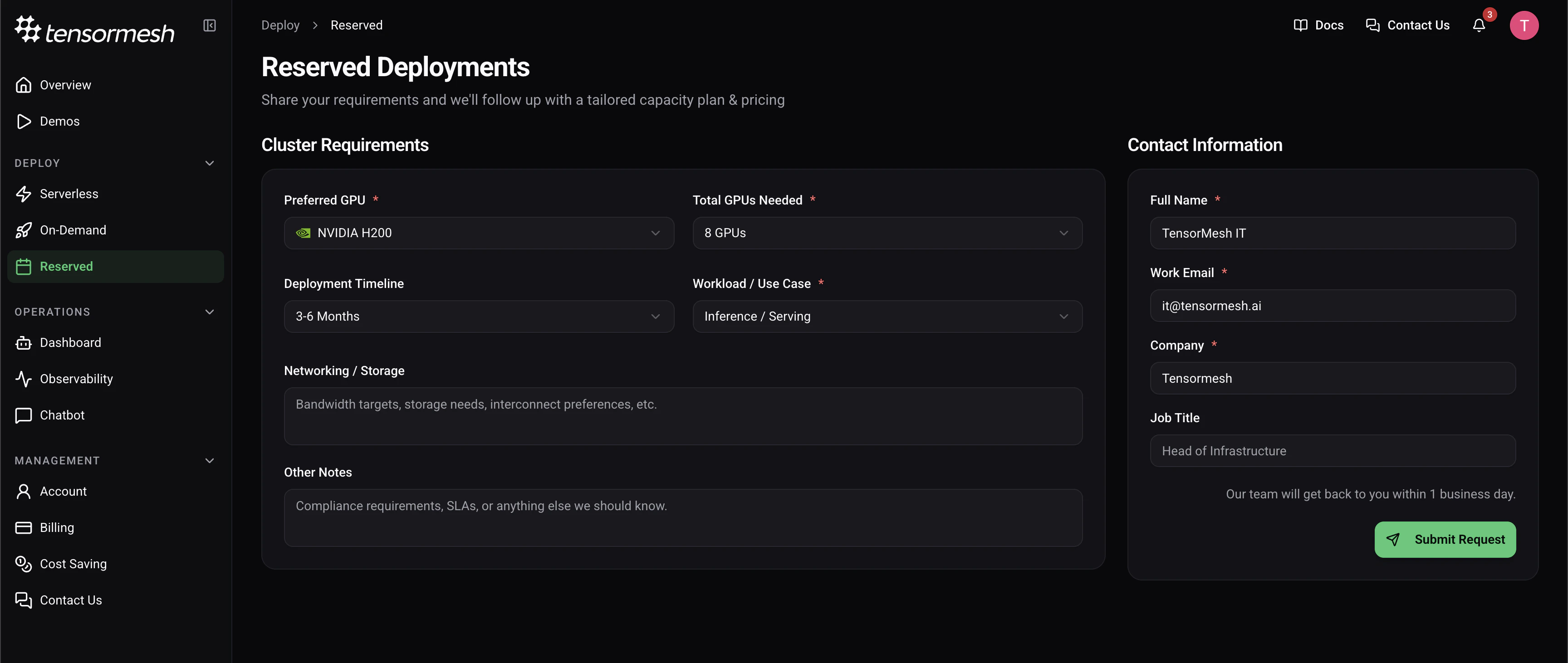
Task: Collapse the MANAGEMENT section
Action: click(210, 461)
